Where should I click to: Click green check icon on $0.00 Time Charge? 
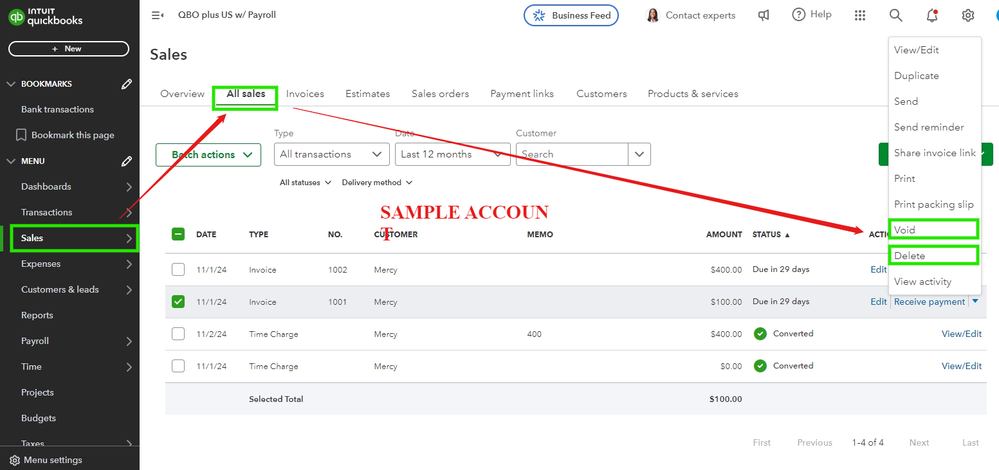[x=759, y=366]
